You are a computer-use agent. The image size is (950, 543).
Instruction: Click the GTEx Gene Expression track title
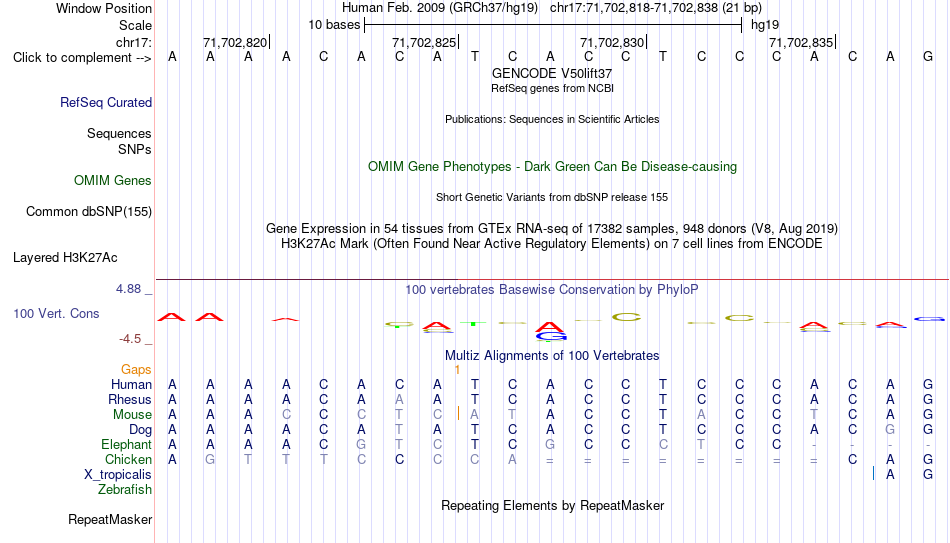(552, 228)
